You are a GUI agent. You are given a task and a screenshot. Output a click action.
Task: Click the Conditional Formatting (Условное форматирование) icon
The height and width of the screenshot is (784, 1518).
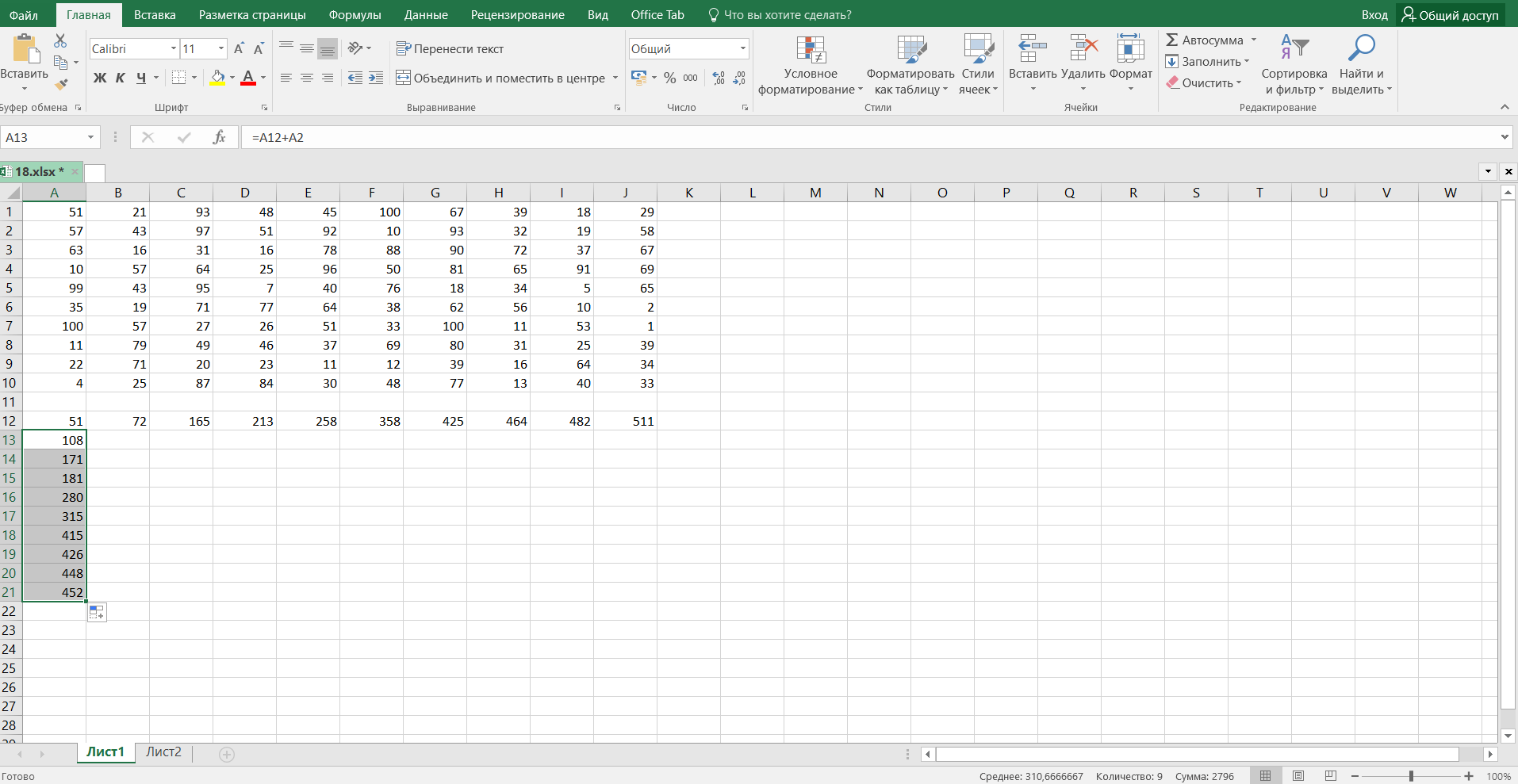[x=811, y=49]
